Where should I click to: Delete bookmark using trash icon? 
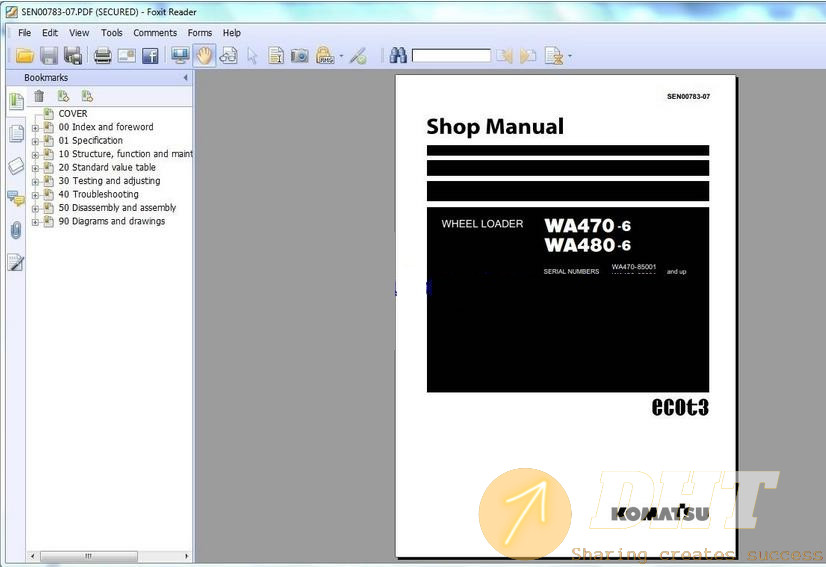click(39, 96)
